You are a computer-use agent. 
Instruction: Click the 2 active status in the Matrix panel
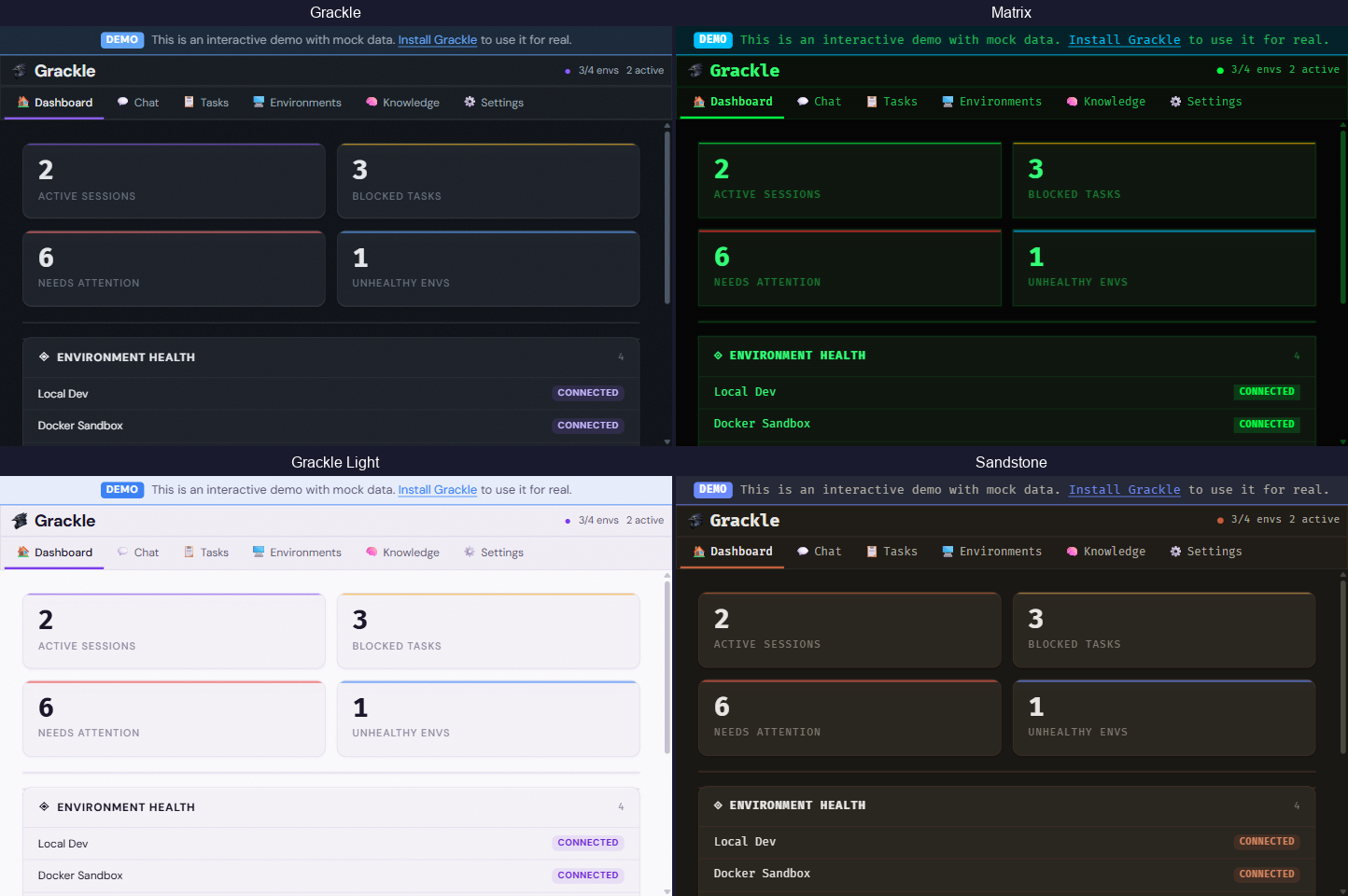pyautogui.click(x=1314, y=70)
